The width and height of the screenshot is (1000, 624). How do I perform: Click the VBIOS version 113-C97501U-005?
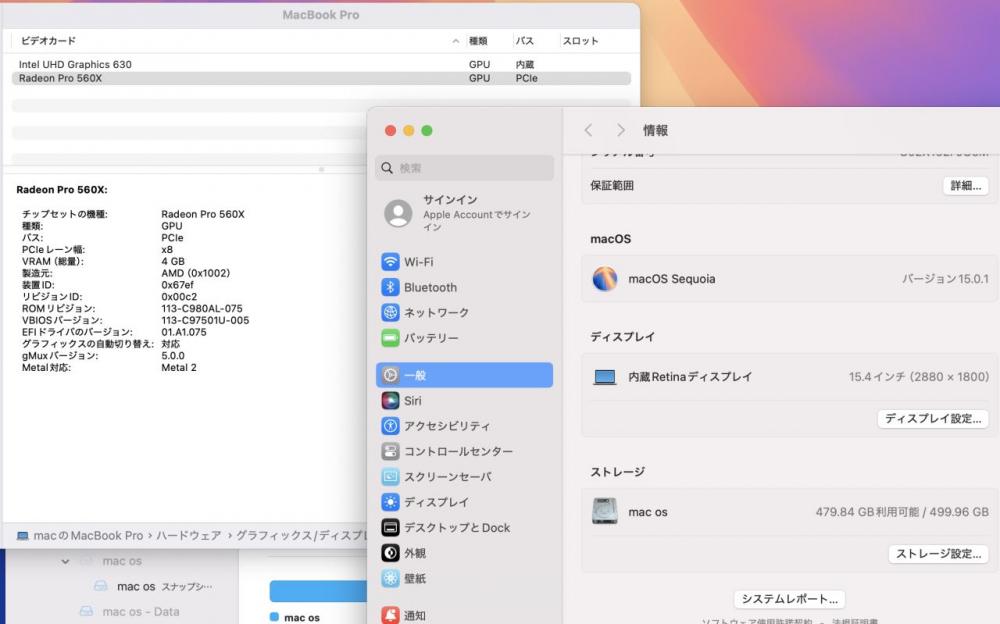click(x=205, y=320)
